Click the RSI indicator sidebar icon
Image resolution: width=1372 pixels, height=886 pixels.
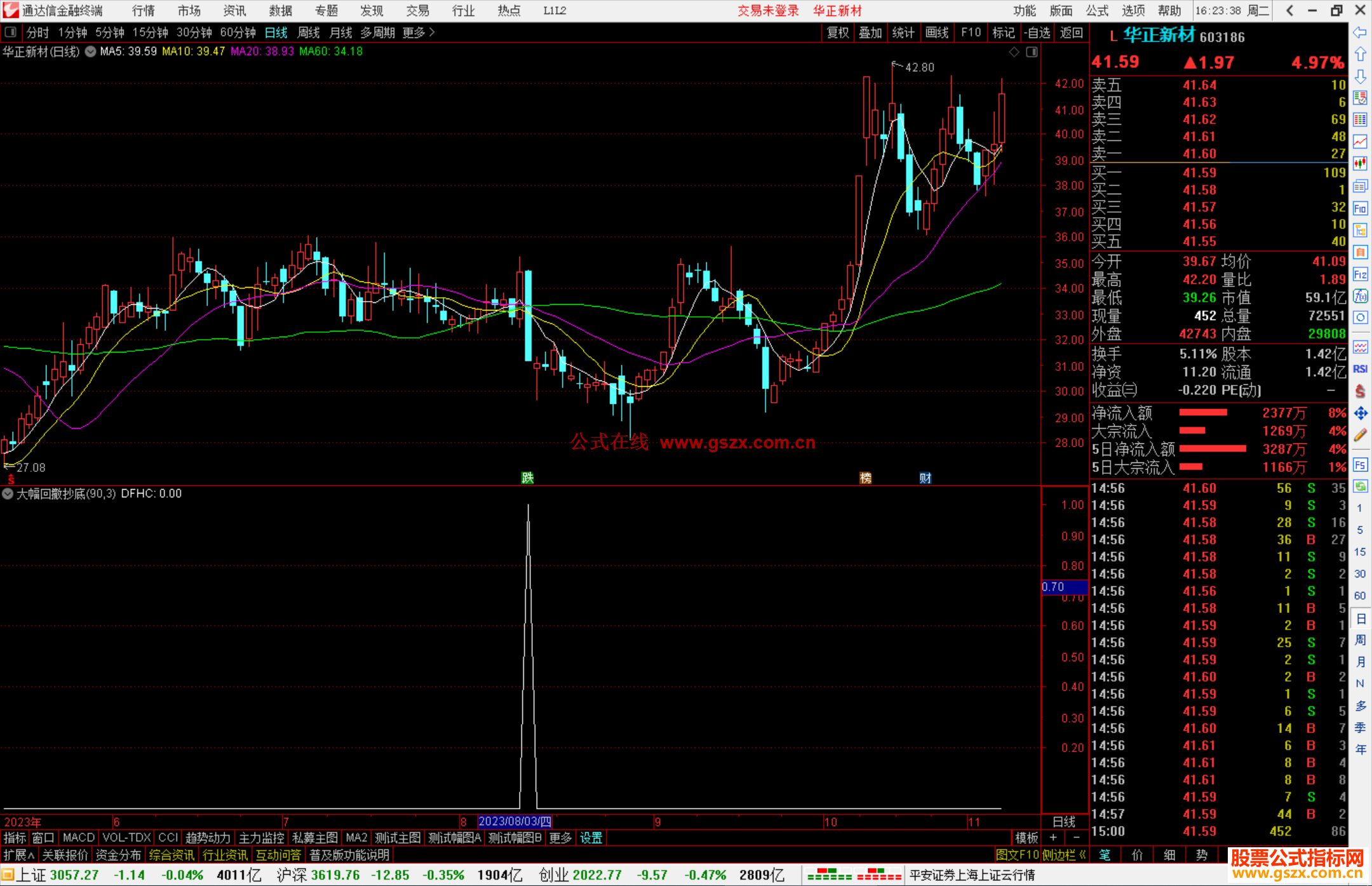point(1360,369)
